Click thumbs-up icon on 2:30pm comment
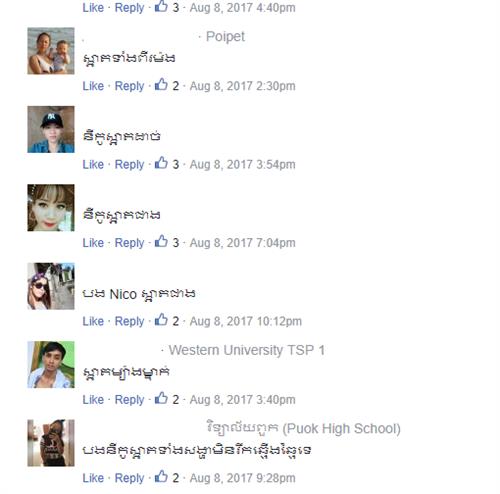This screenshot has width=500, height=494. 161,85
